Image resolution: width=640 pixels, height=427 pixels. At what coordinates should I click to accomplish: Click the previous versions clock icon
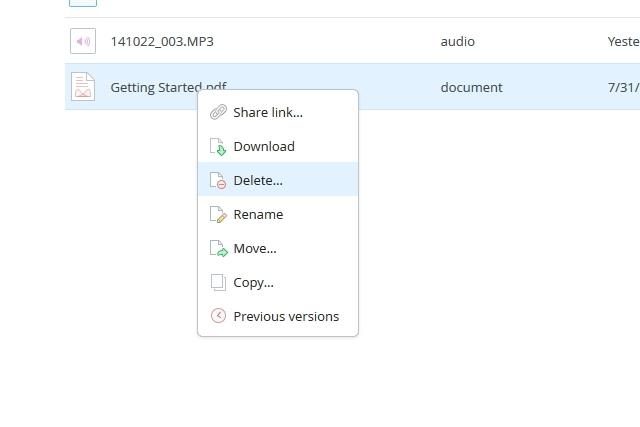218,316
